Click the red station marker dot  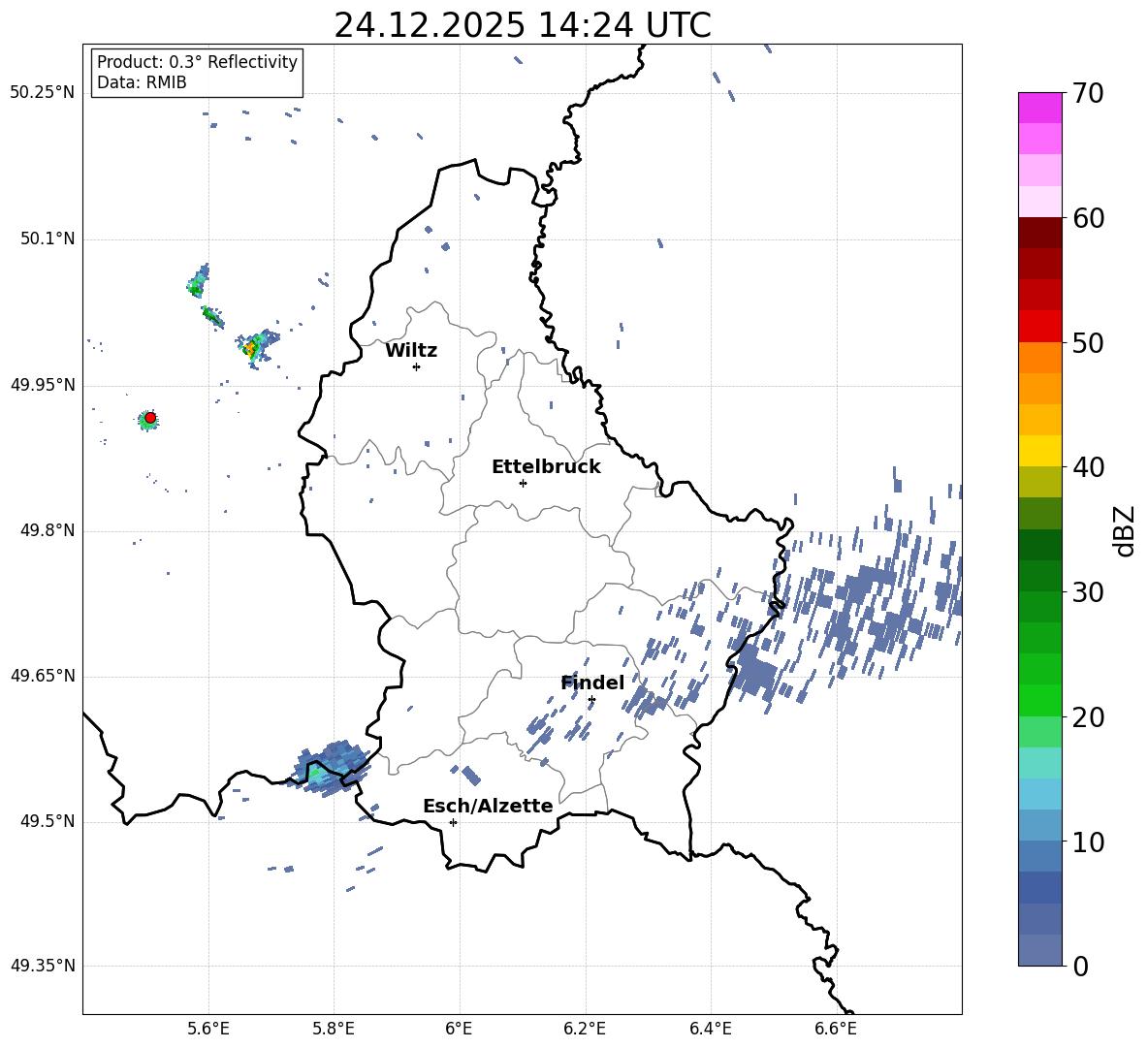(x=150, y=418)
